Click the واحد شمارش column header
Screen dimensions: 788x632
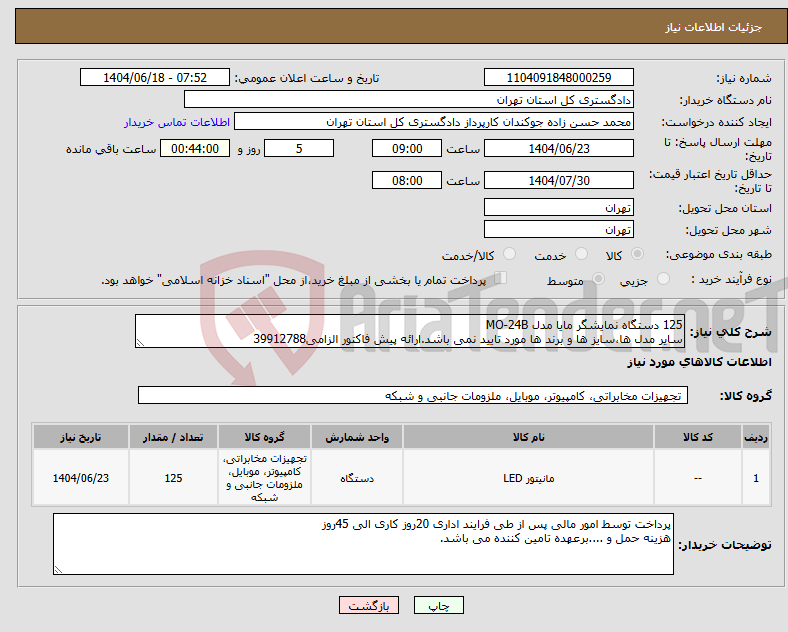357,437
